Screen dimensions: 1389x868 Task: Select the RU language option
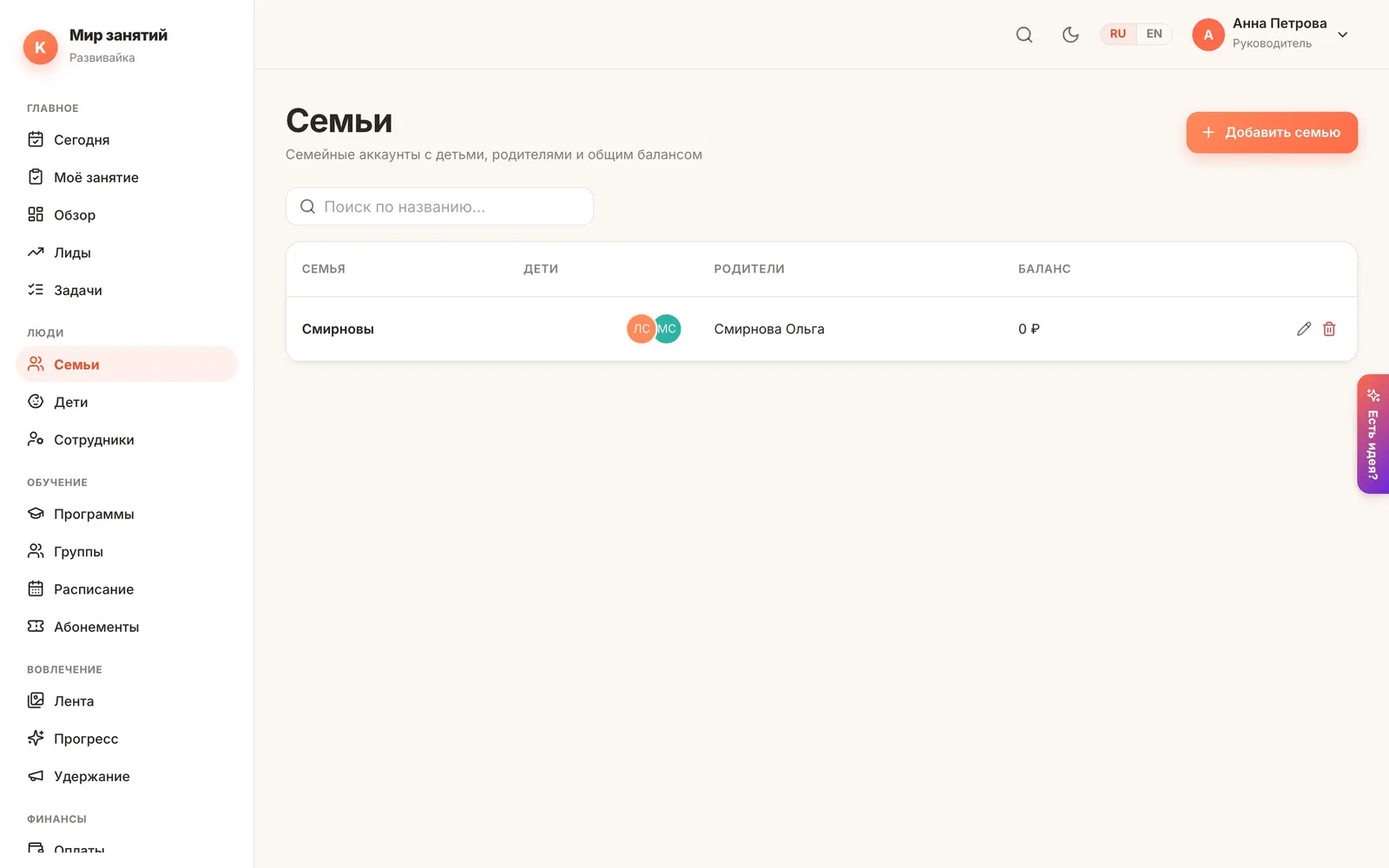1118,34
